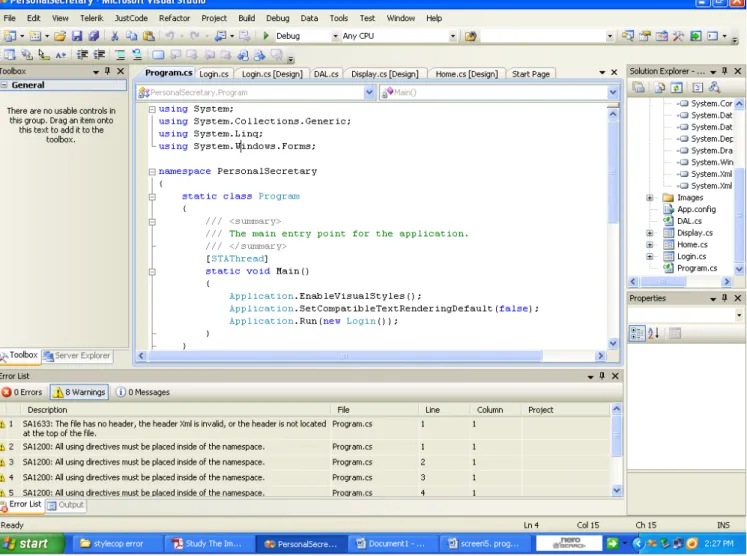
Task: Toggle the 8 Warnings filter button
Action: click(x=79, y=392)
